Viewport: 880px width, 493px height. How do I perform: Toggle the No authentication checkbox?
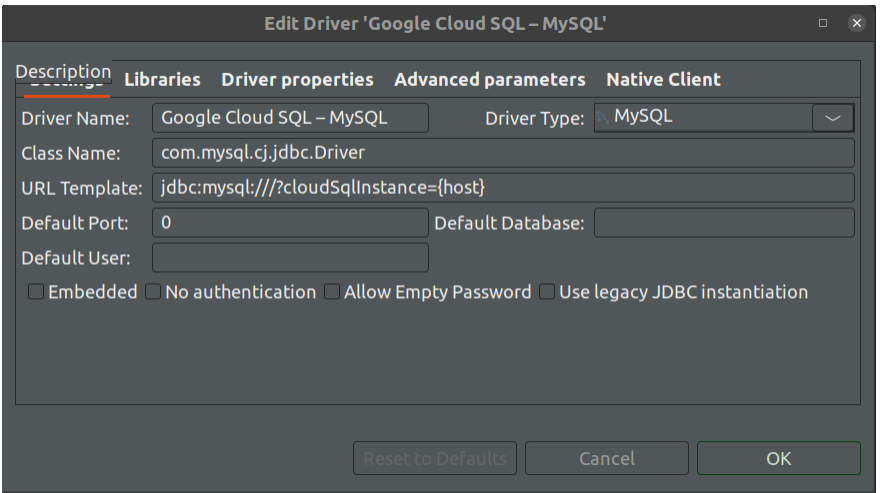coord(153,292)
